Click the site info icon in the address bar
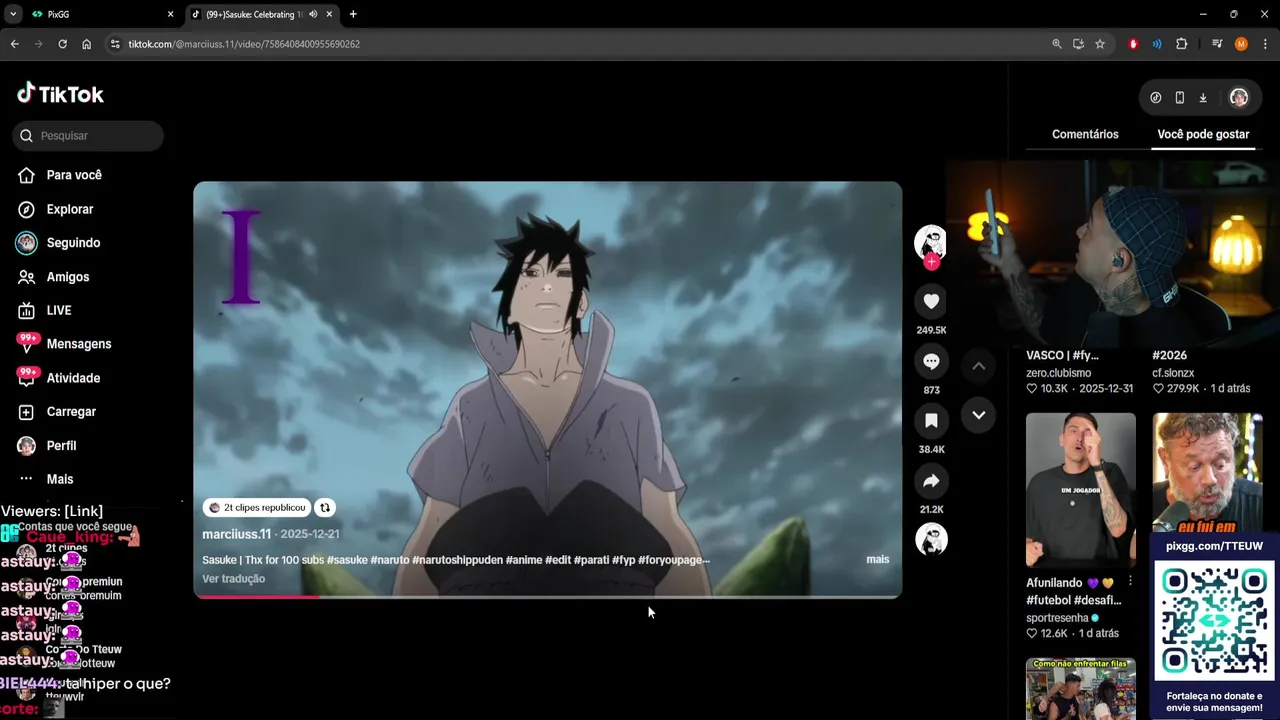 pos(115,44)
